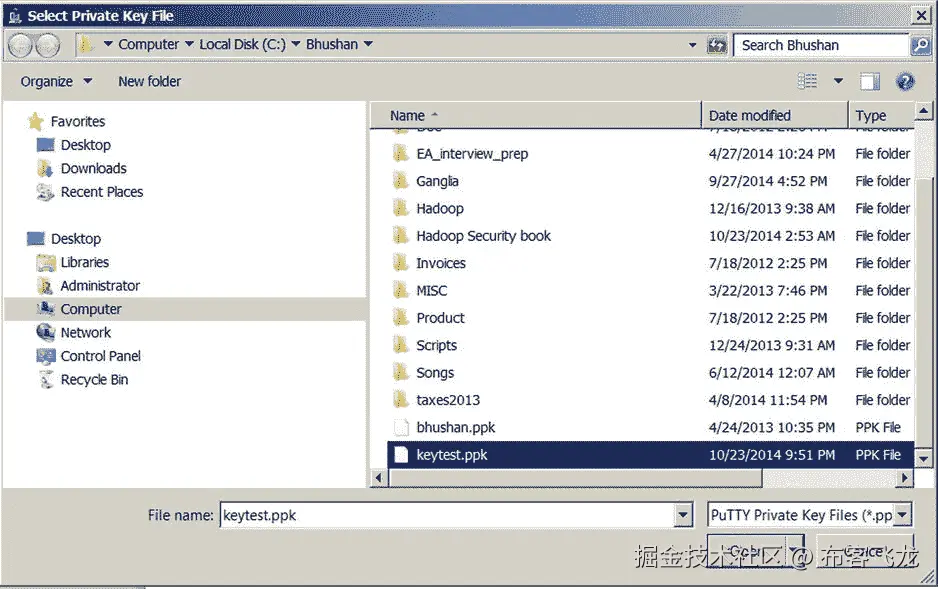Click in the File name text field

pyautogui.click(x=447, y=515)
